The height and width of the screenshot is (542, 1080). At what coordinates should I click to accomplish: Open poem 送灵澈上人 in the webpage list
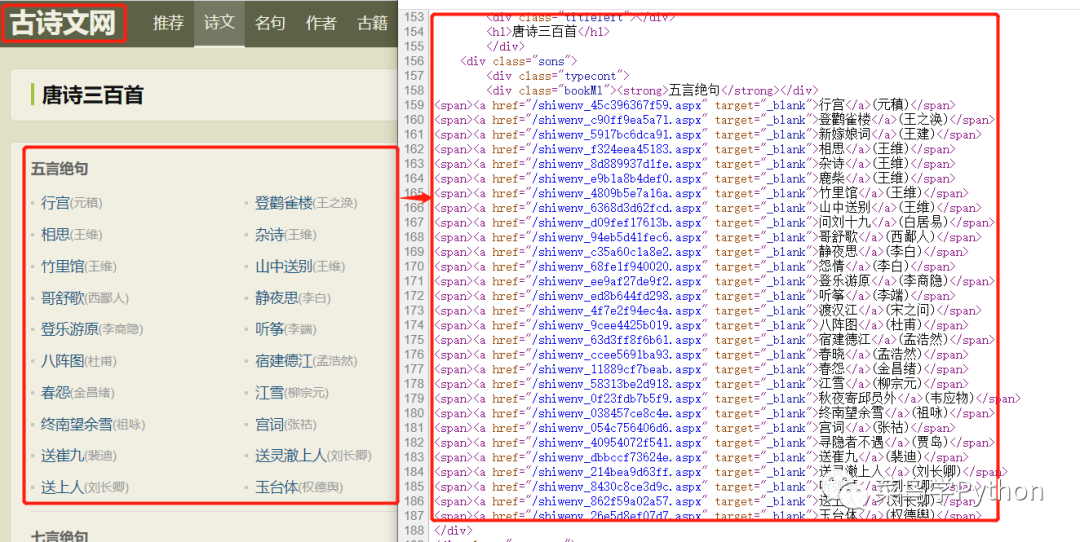(x=291, y=456)
